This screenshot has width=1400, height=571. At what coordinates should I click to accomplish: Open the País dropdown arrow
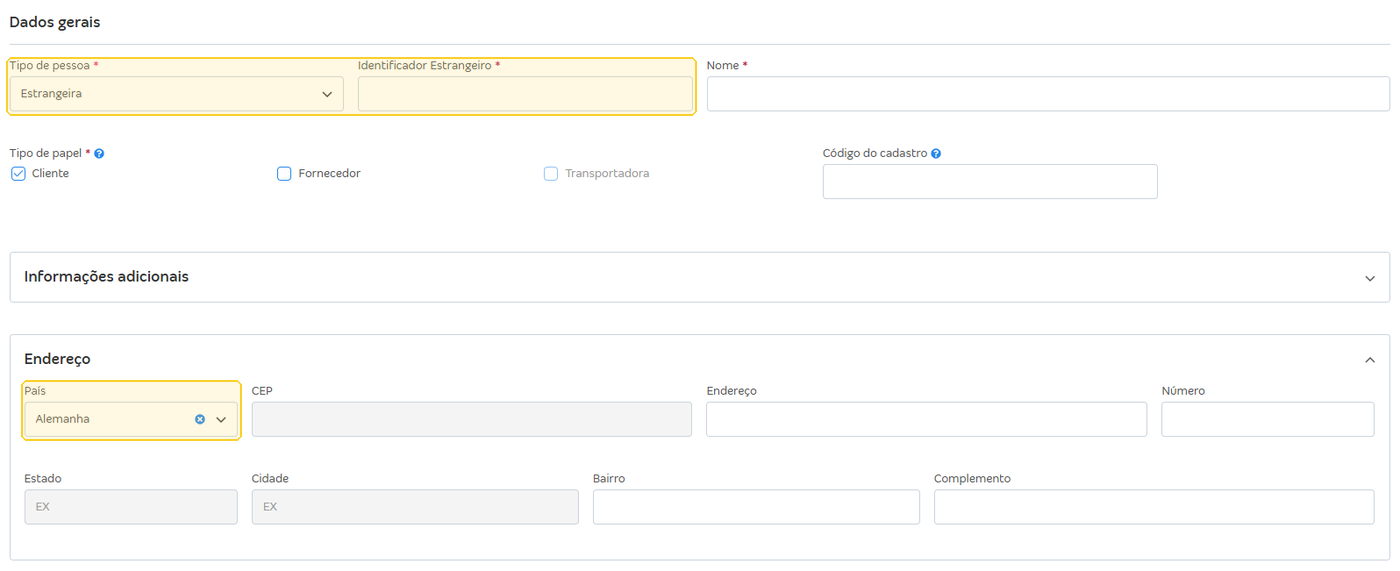point(221,420)
